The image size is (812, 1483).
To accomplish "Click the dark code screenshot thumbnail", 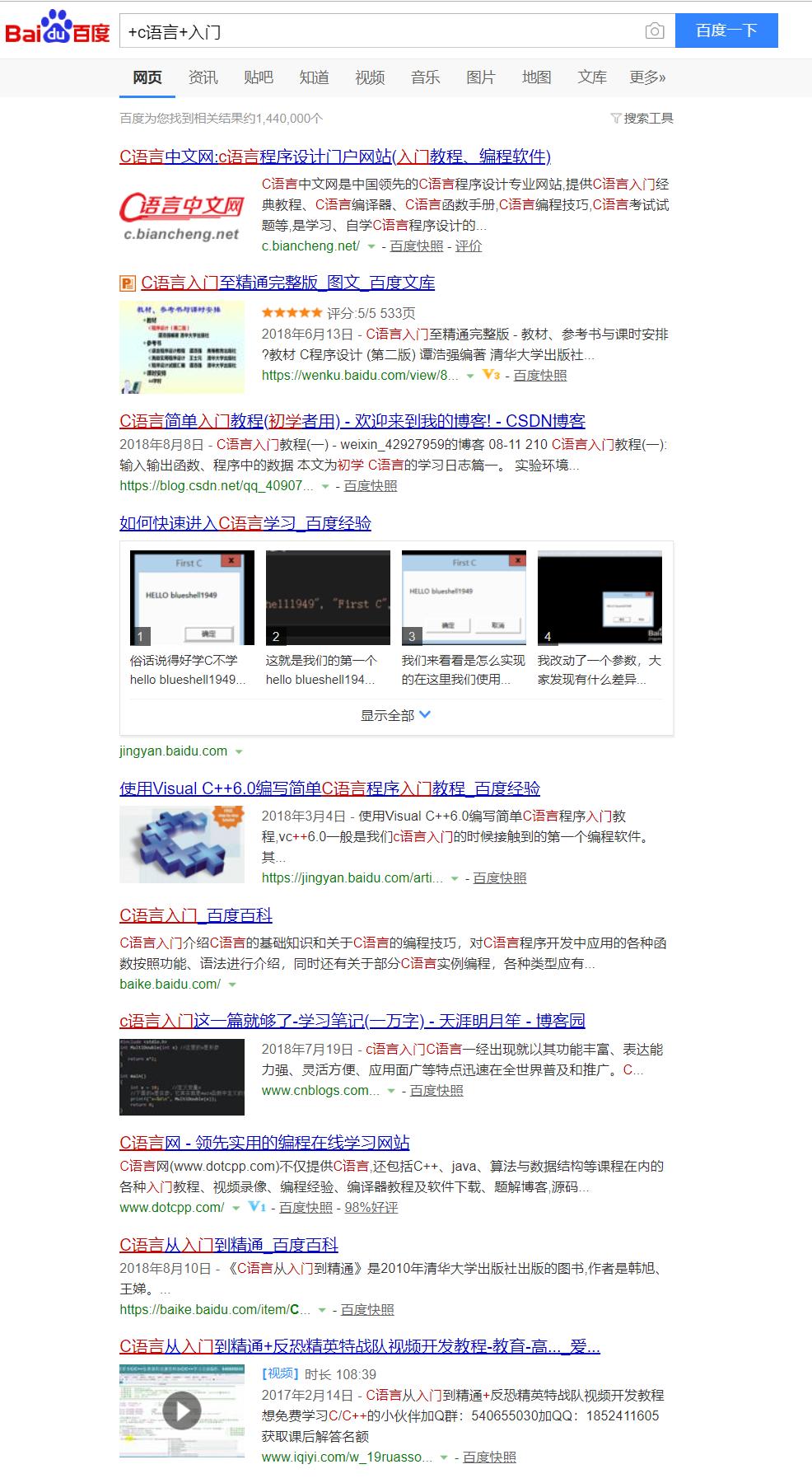I will 182,1078.
